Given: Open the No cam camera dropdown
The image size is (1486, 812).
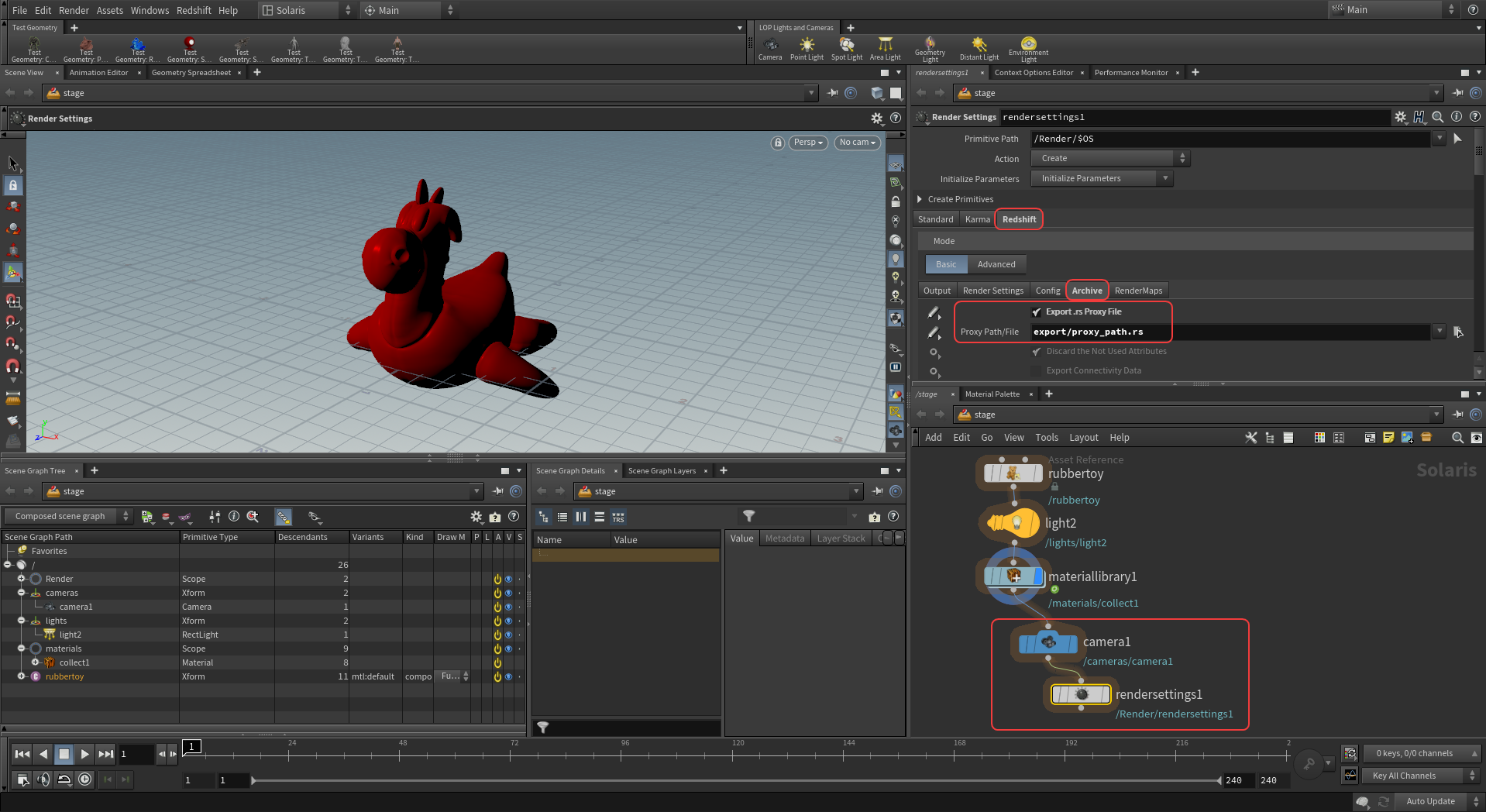Looking at the screenshot, I should (857, 143).
